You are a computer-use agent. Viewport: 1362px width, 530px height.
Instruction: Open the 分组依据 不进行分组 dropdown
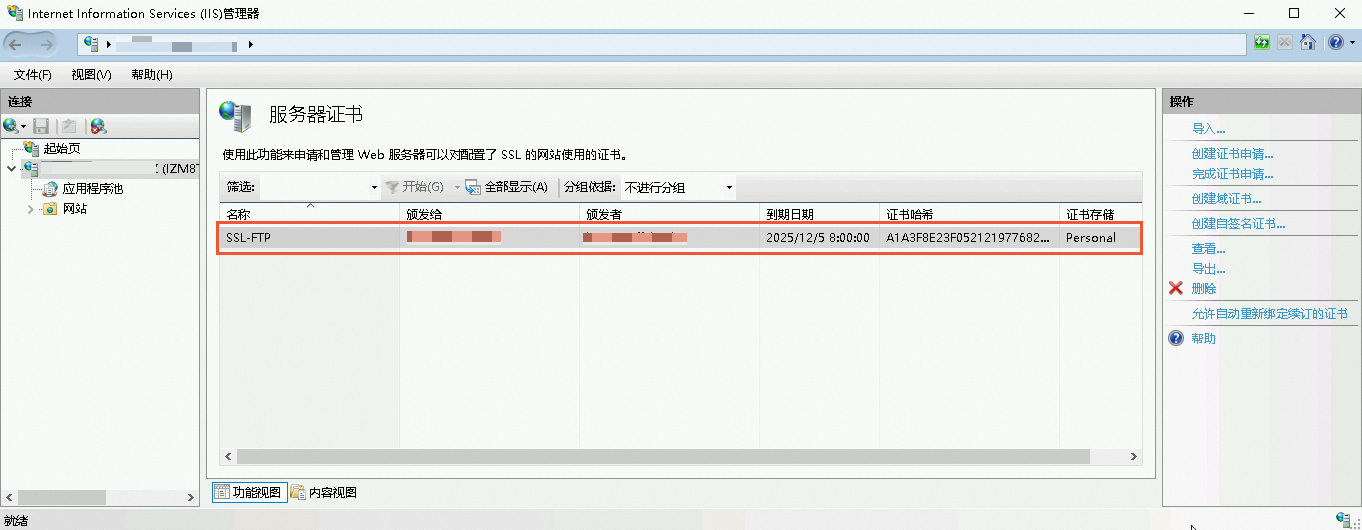pos(677,187)
